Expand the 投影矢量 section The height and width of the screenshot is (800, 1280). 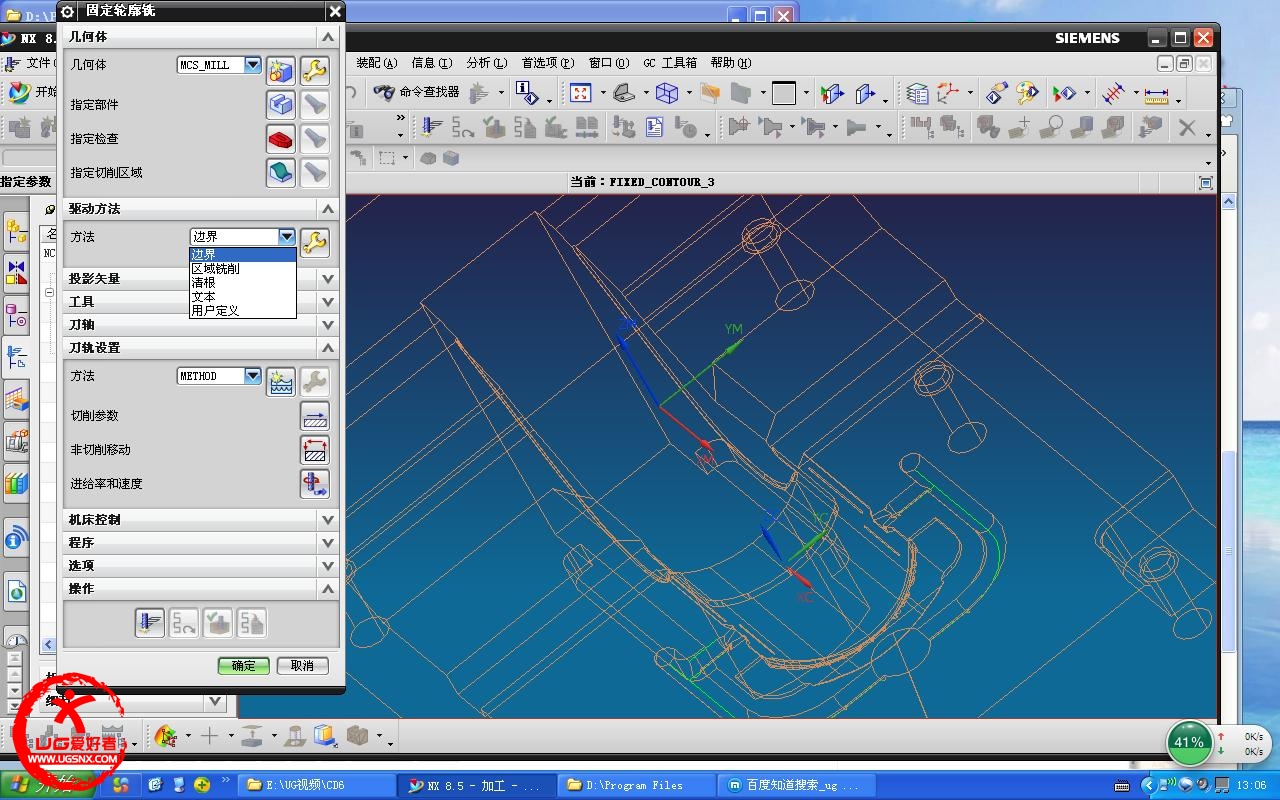327,279
